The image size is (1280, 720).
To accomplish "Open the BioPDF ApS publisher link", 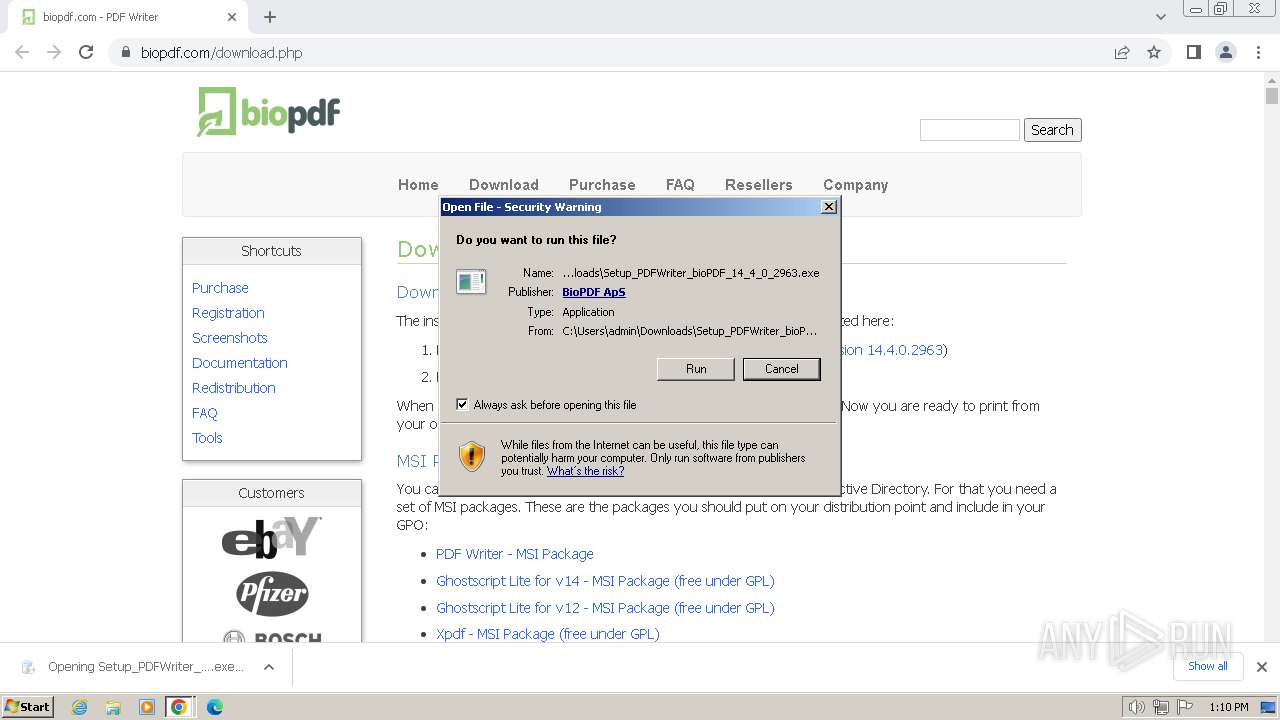I will tap(593, 292).
